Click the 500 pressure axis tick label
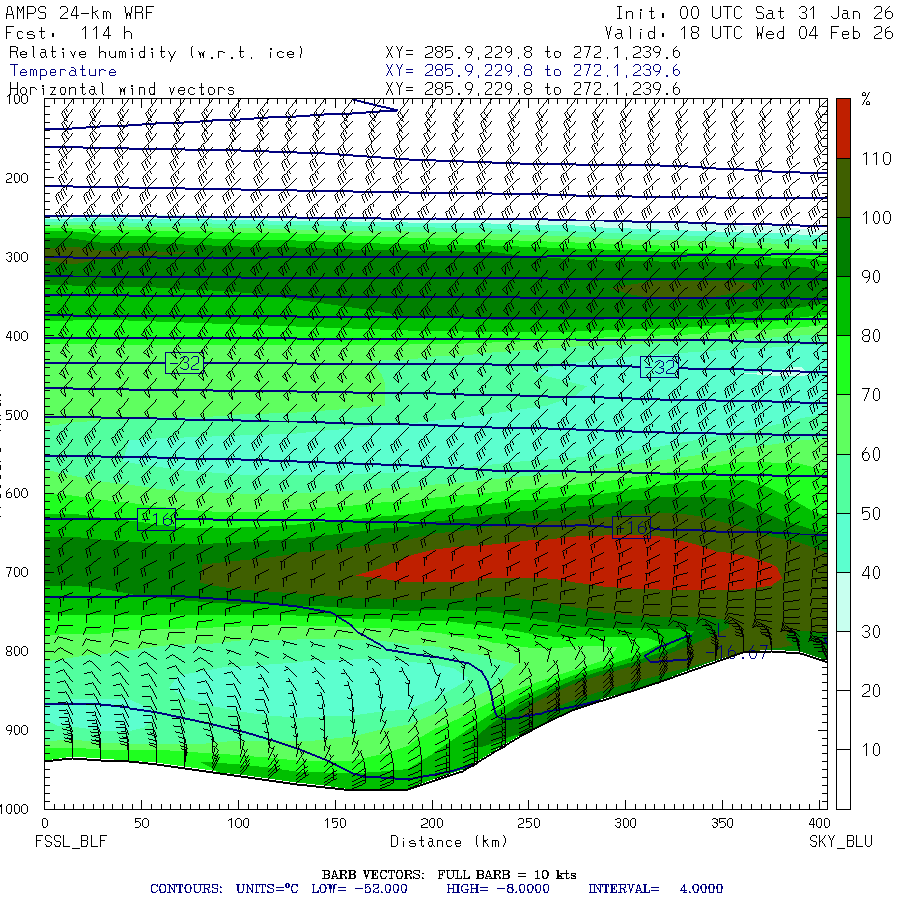 17,415
